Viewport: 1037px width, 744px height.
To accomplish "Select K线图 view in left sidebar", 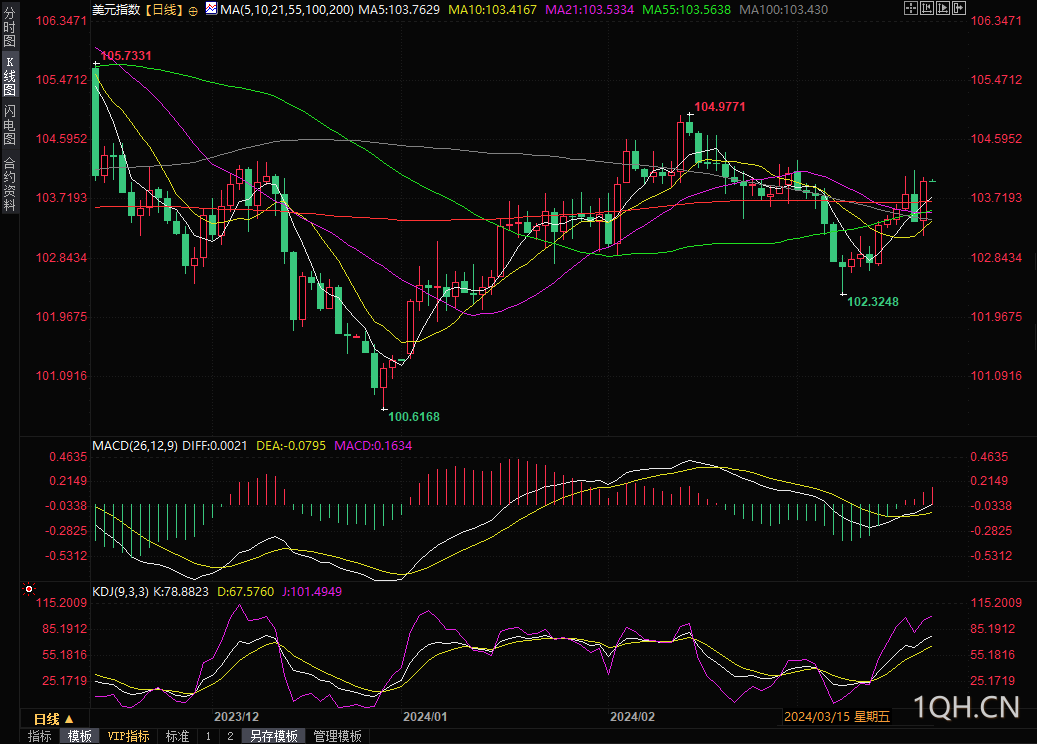I will pyautogui.click(x=9, y=76).
